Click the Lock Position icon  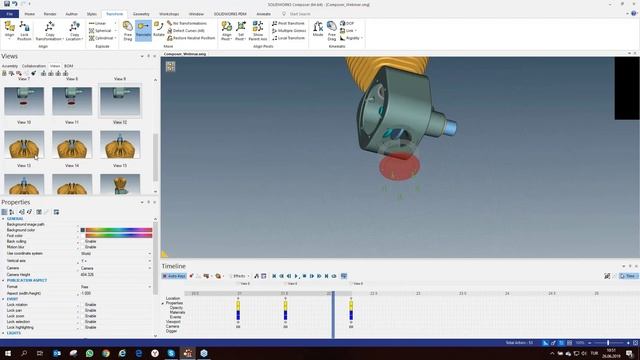24,31
